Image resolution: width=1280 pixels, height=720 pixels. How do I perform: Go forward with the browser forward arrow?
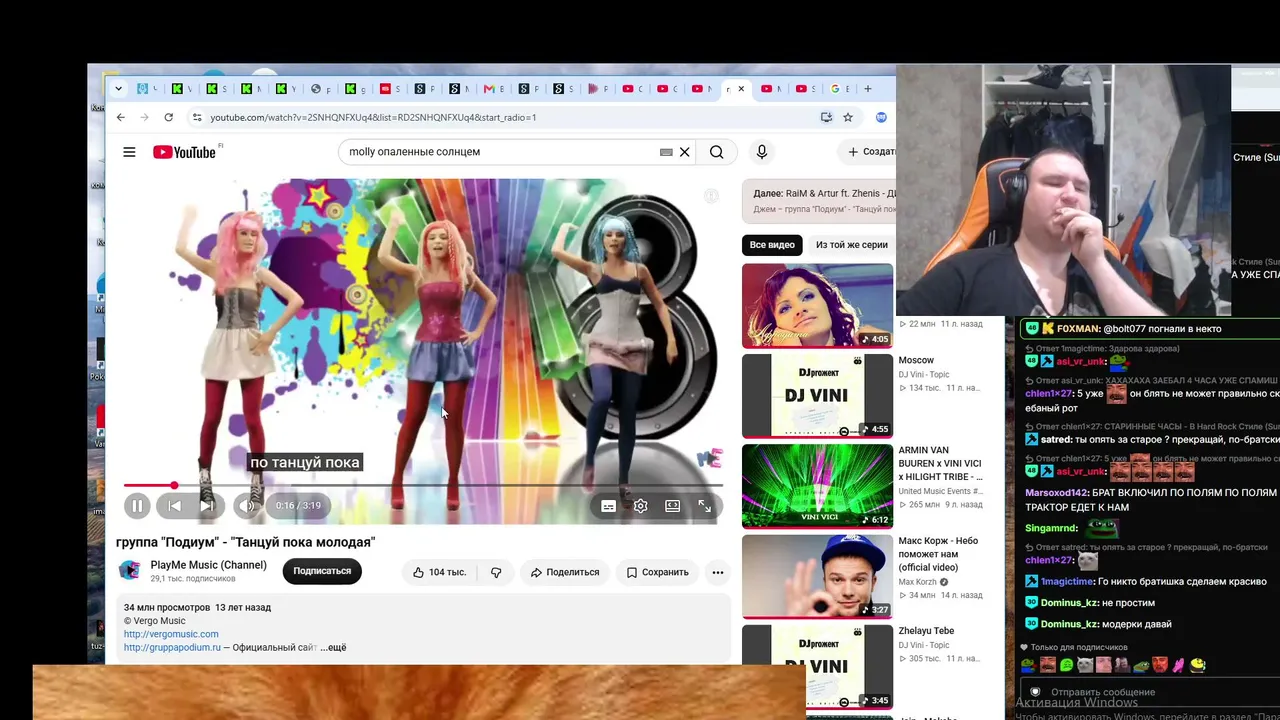click(144, 117)
